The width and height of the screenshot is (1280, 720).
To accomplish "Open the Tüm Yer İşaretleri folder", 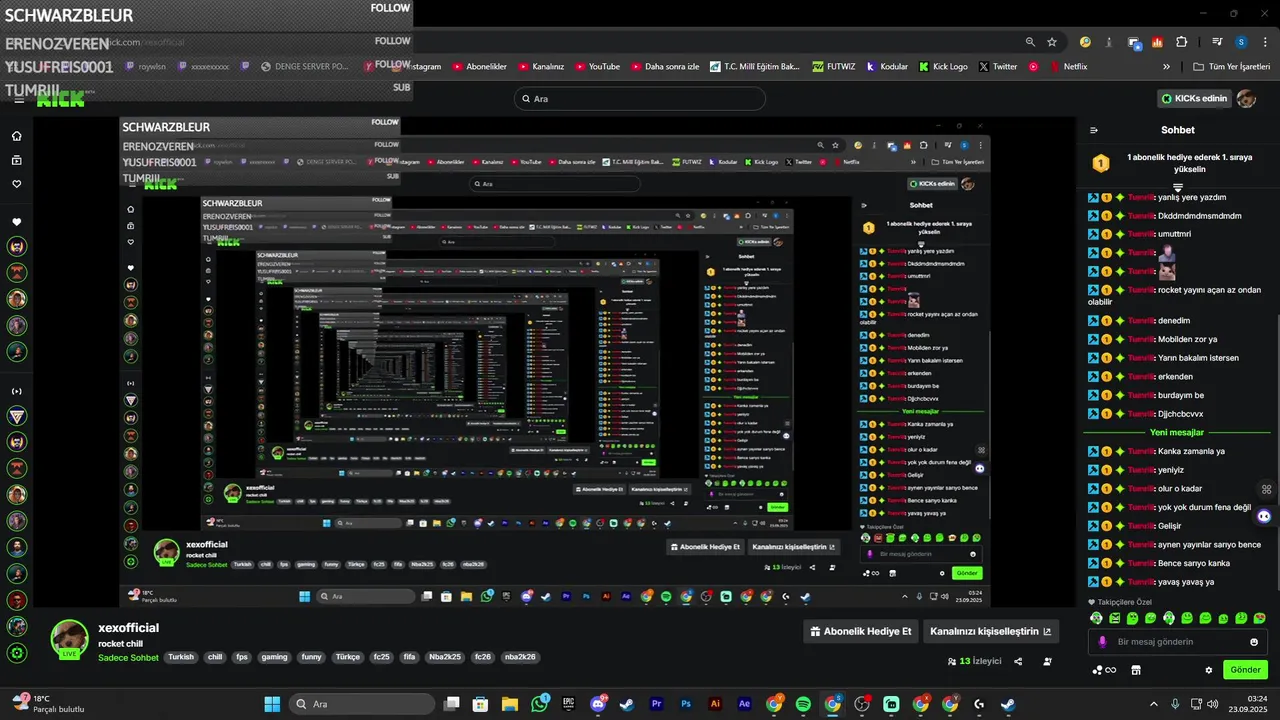I will tap(1234, 67).
